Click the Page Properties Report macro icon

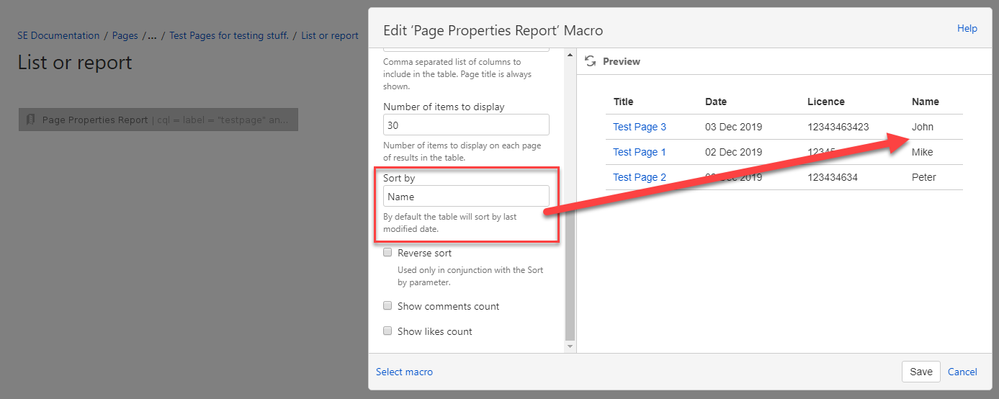[31, 119]
